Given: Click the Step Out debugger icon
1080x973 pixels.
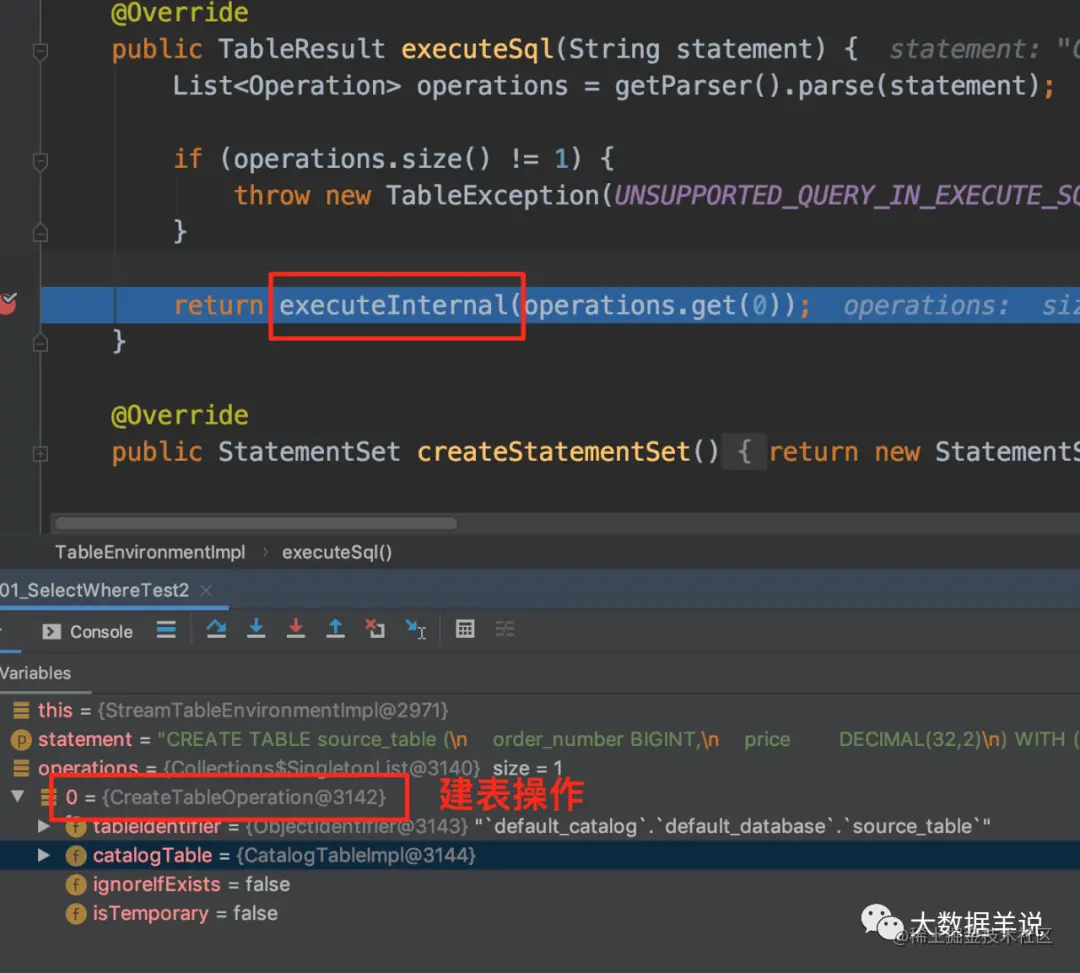Looking at the screenshot, I should (x=335, y=629).
